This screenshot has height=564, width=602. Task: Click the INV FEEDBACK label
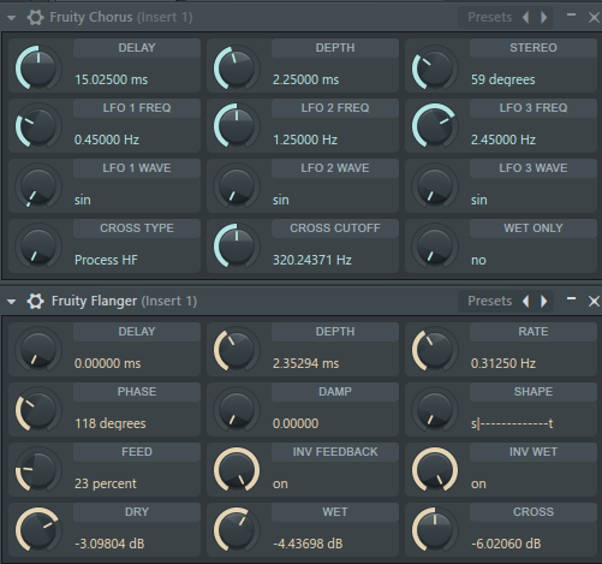point(335,452)
